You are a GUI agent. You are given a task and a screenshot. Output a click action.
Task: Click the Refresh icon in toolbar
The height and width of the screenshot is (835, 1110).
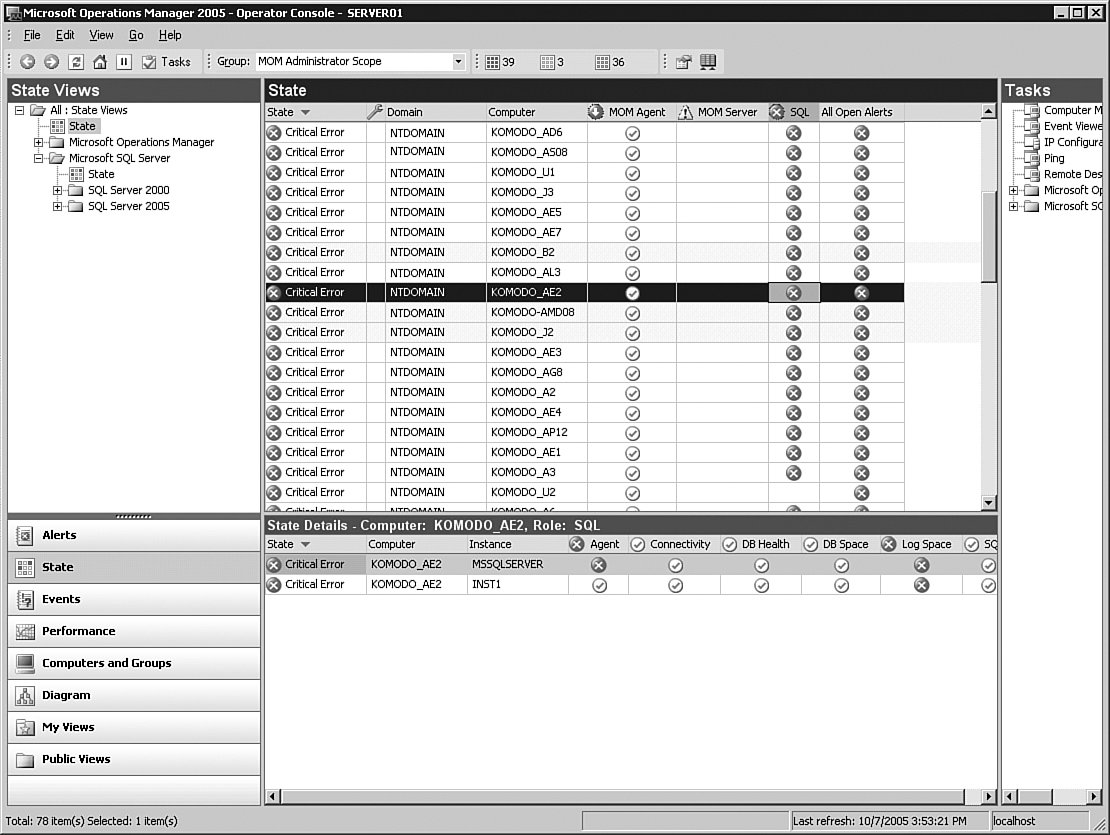point(76,62)
